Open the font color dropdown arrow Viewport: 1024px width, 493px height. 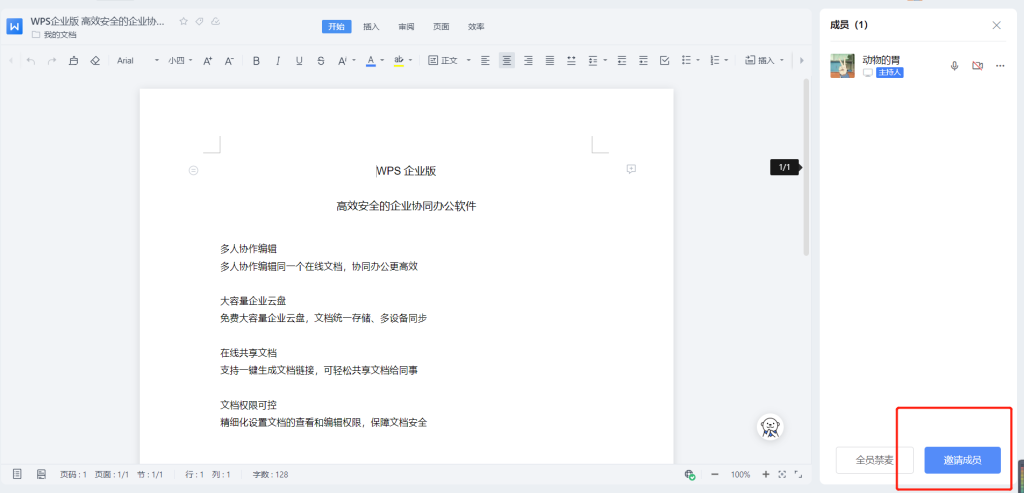pyautogui.click(x=382, y=61)
